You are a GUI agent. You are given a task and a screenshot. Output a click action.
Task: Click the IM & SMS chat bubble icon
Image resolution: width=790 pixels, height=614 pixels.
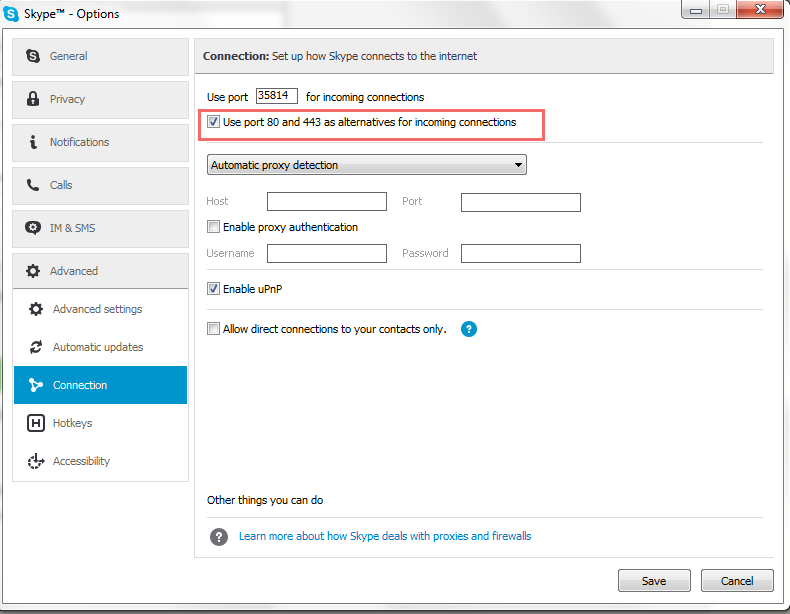33,228
